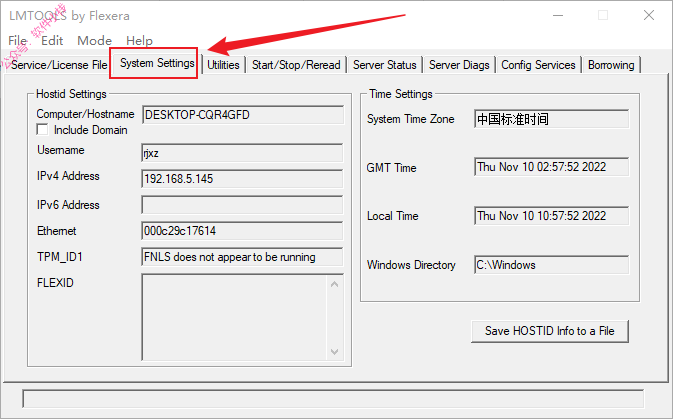Click the status bar at window bottom

333,399
